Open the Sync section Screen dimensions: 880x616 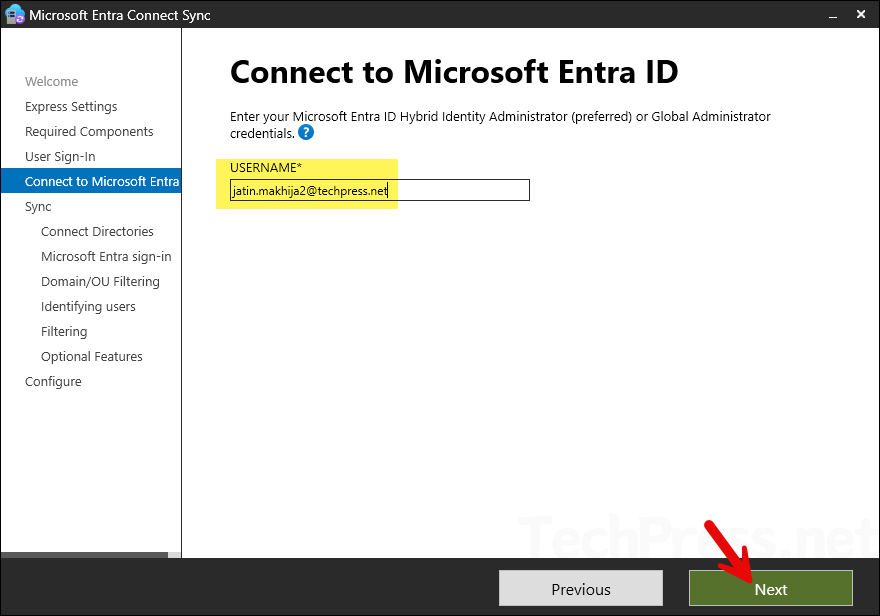[x=38, y=206]
